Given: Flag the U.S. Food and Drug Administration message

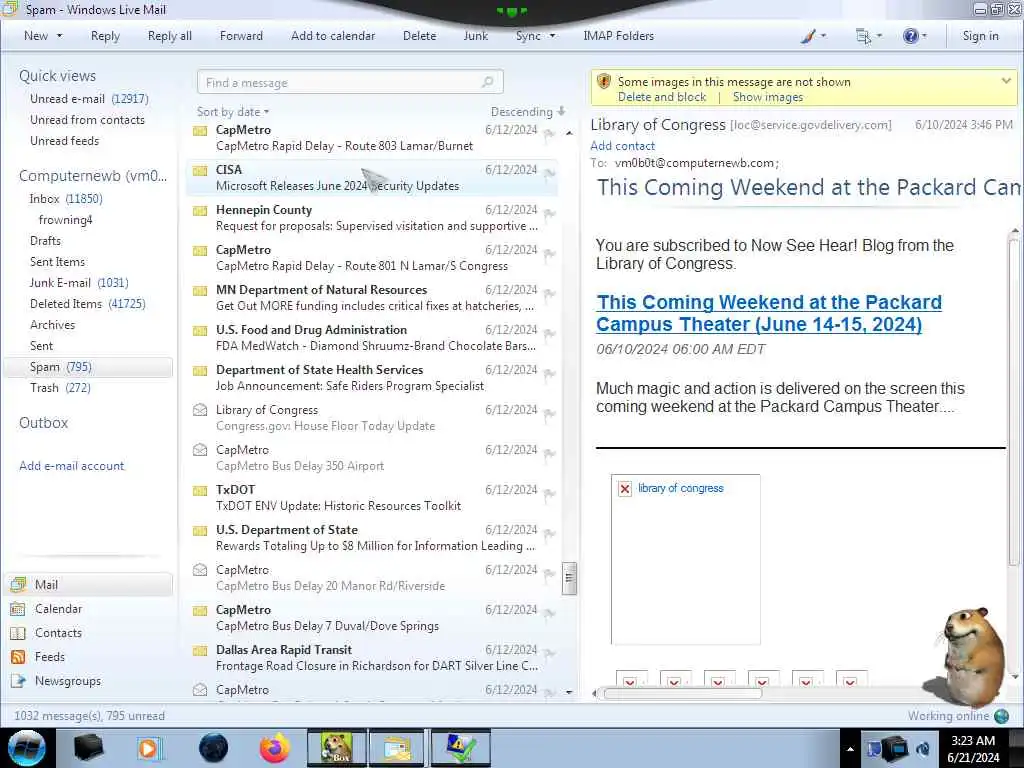Looking at the screenshot, I should click(x=549, y=334).
